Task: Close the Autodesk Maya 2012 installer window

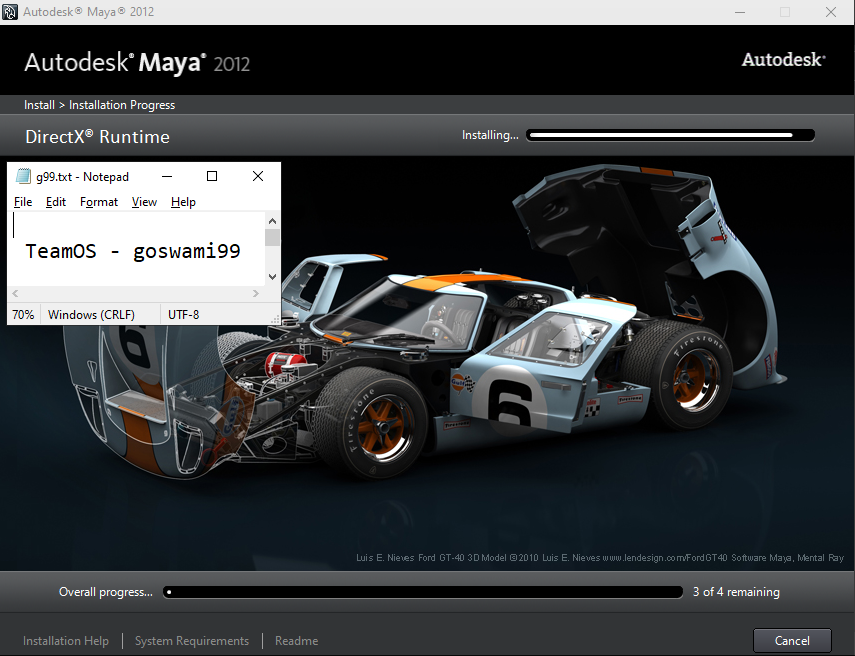Action: coord(830,12)
